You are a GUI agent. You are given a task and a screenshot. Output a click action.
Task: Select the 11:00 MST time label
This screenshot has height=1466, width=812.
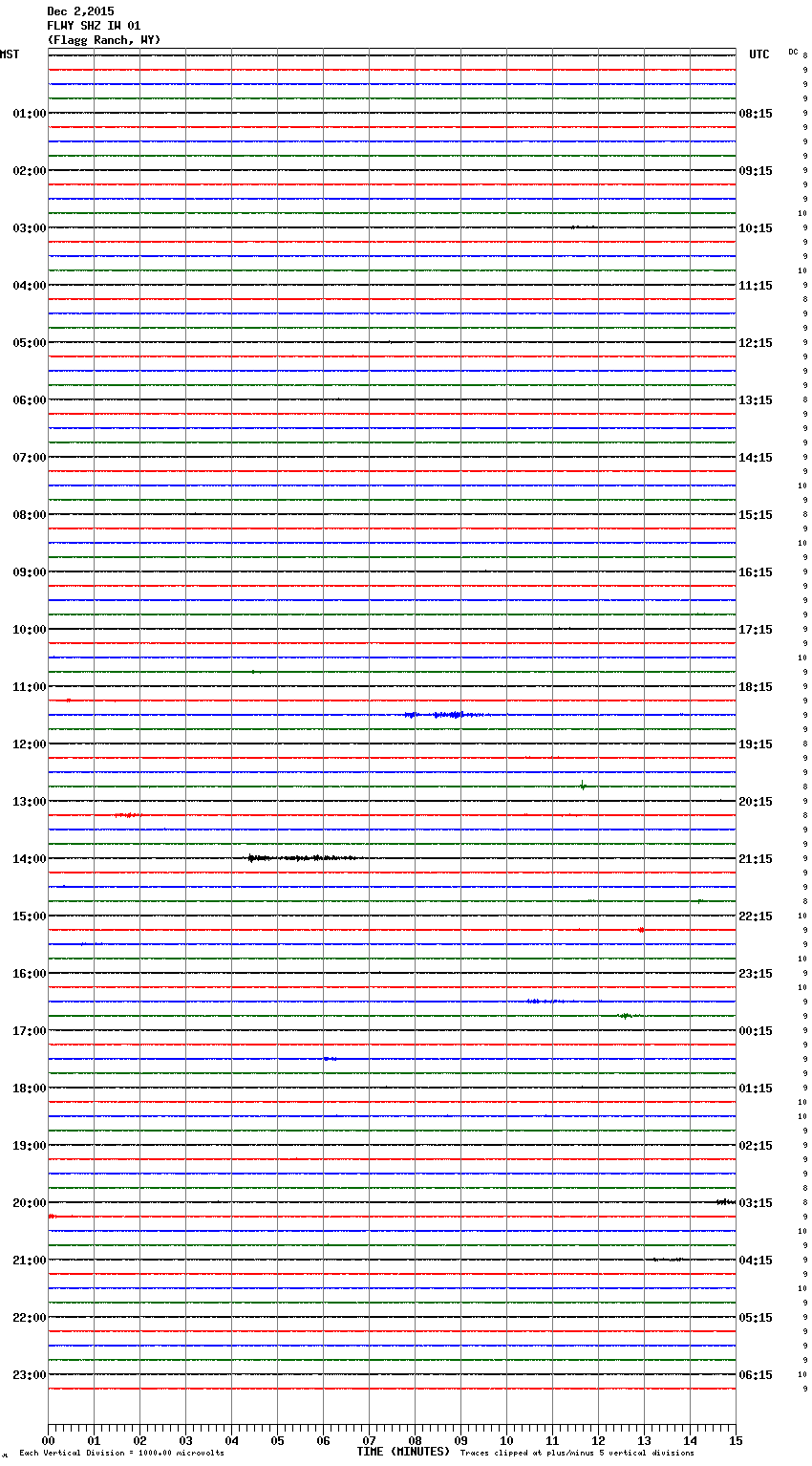click(30, 687)
